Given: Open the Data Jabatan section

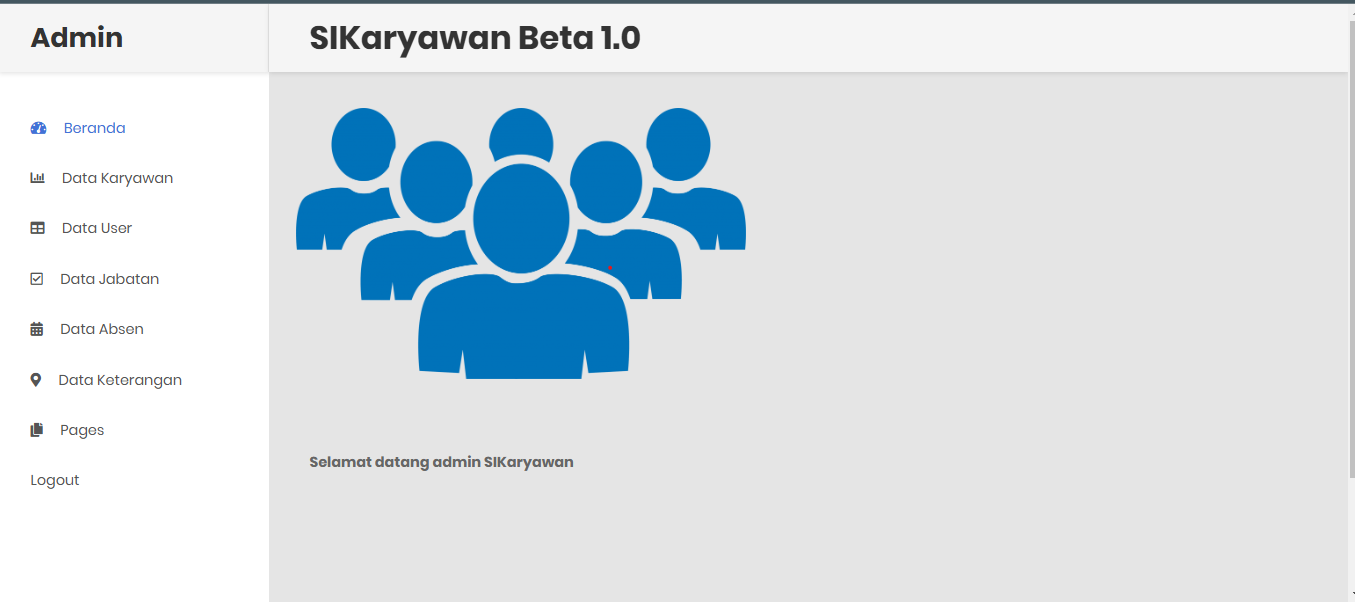Looking at the screenshot, I should pyautogui.click(x=109, y=278).
